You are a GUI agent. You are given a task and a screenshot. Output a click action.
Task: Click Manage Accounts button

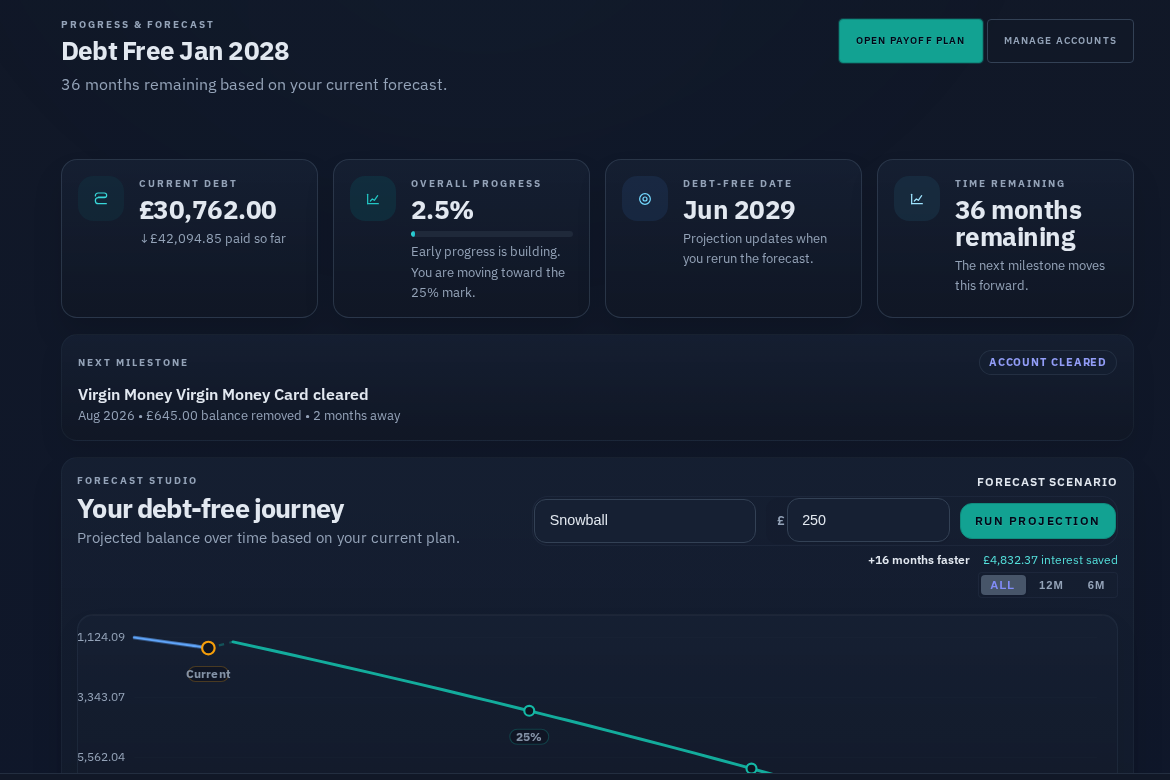point(1060,41)
